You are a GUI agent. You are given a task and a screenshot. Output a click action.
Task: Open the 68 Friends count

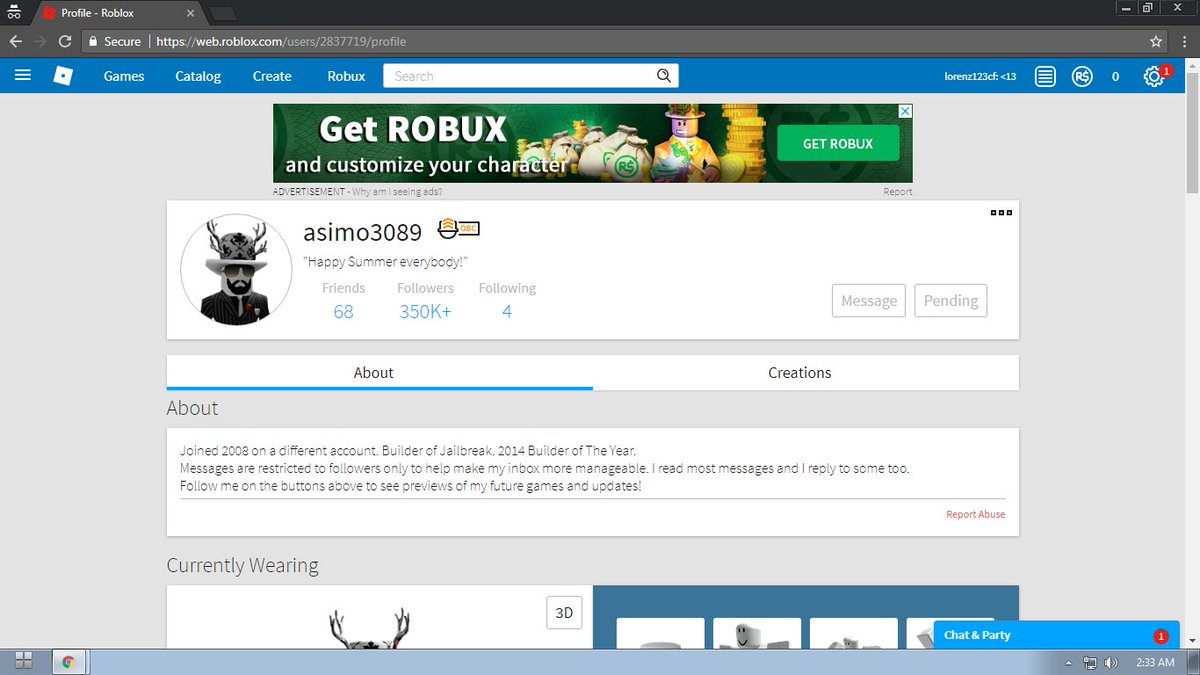[x=343, y=311]
